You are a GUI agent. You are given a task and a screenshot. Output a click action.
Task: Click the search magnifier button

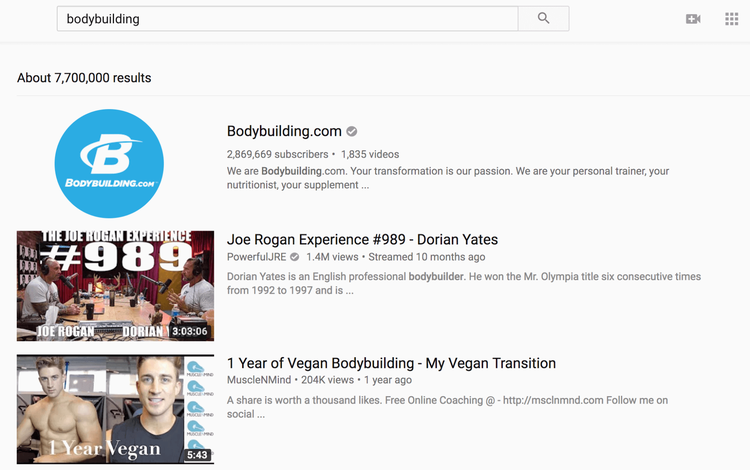coord(543,19)
